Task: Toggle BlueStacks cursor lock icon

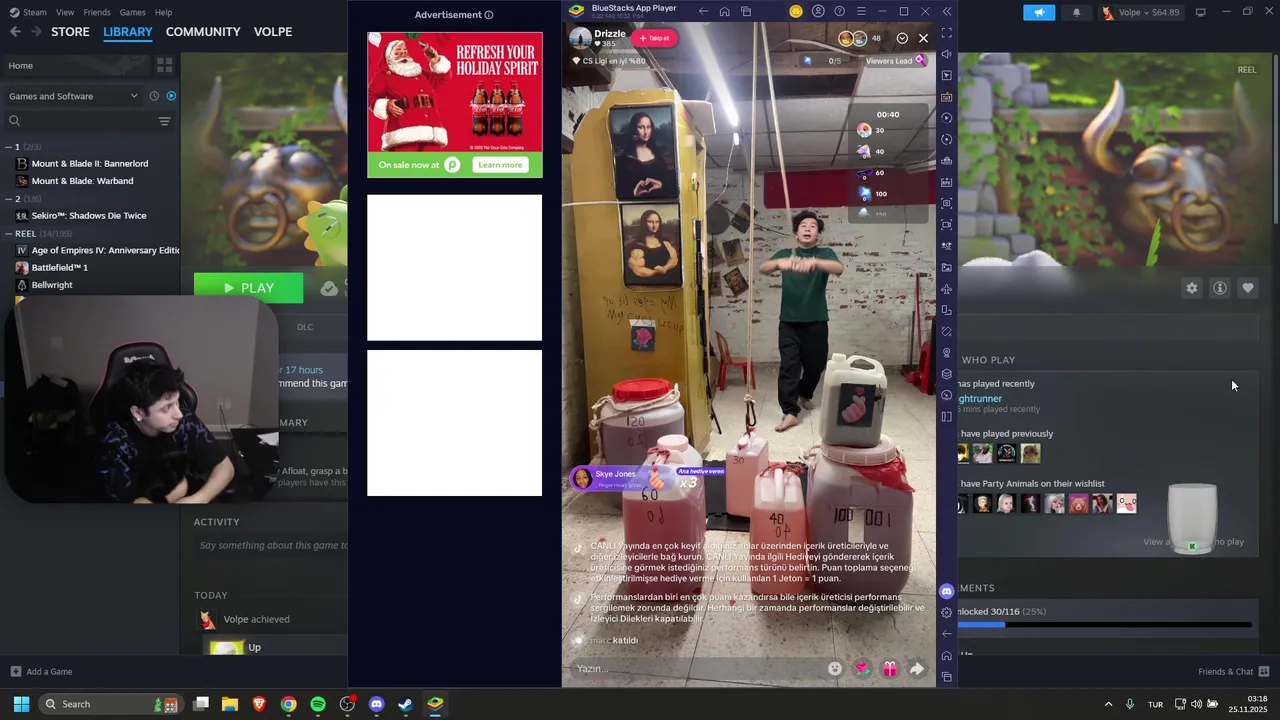Action: (947, 76)
